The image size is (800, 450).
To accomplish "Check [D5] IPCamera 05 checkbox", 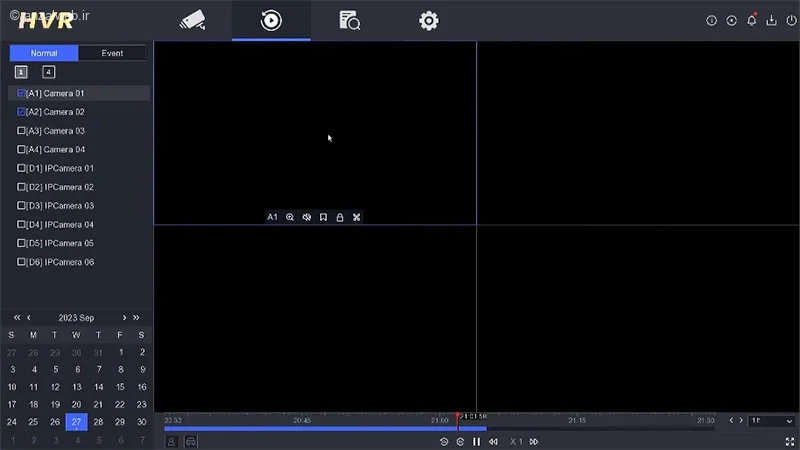I will click(x=21, y=243).
